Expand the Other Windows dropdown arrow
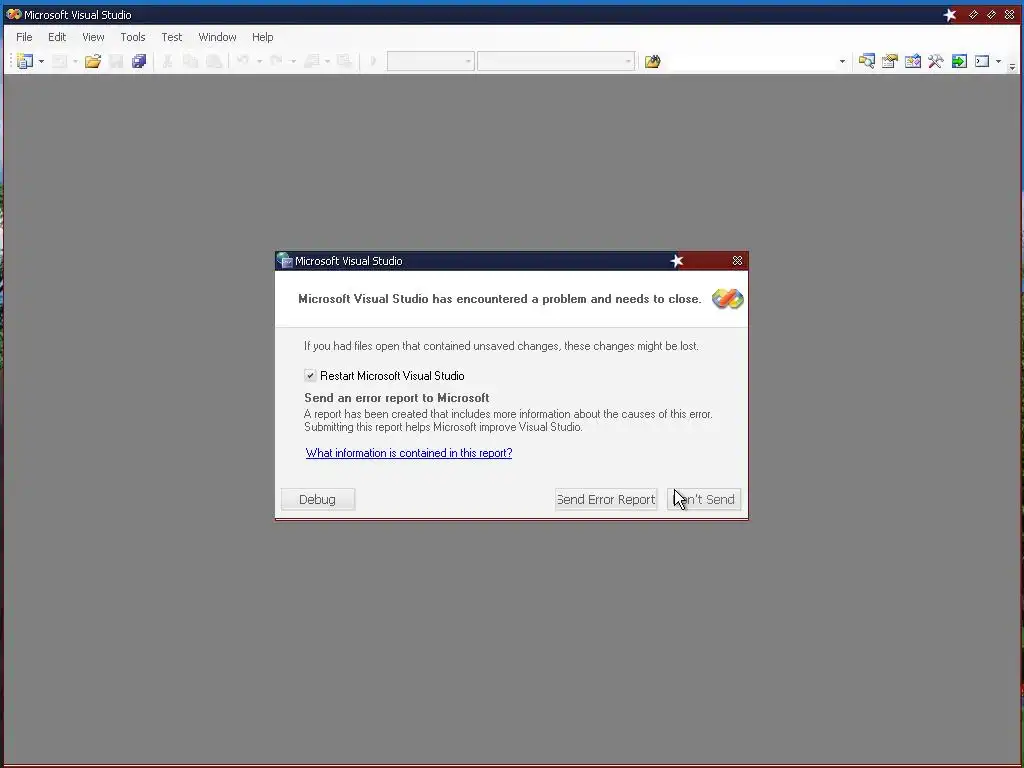1024x768 pixels. pos(998,61)
